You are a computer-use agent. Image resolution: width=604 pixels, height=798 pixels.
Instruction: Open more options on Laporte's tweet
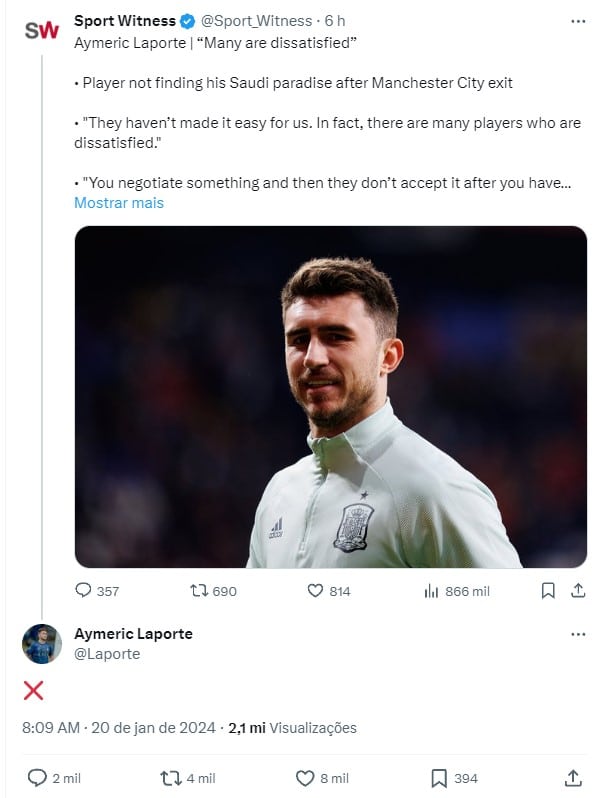(578, 634)
